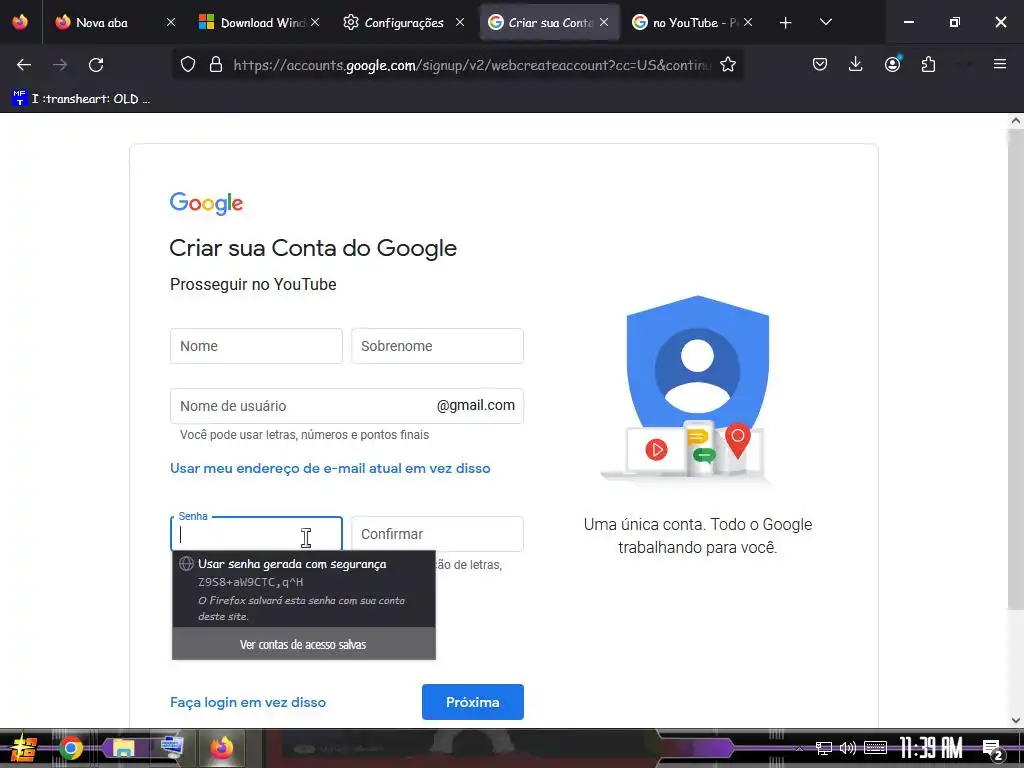1024x768 pixels.
Task: Bookmark this page with the star icon
Action: tap(728, 65)
